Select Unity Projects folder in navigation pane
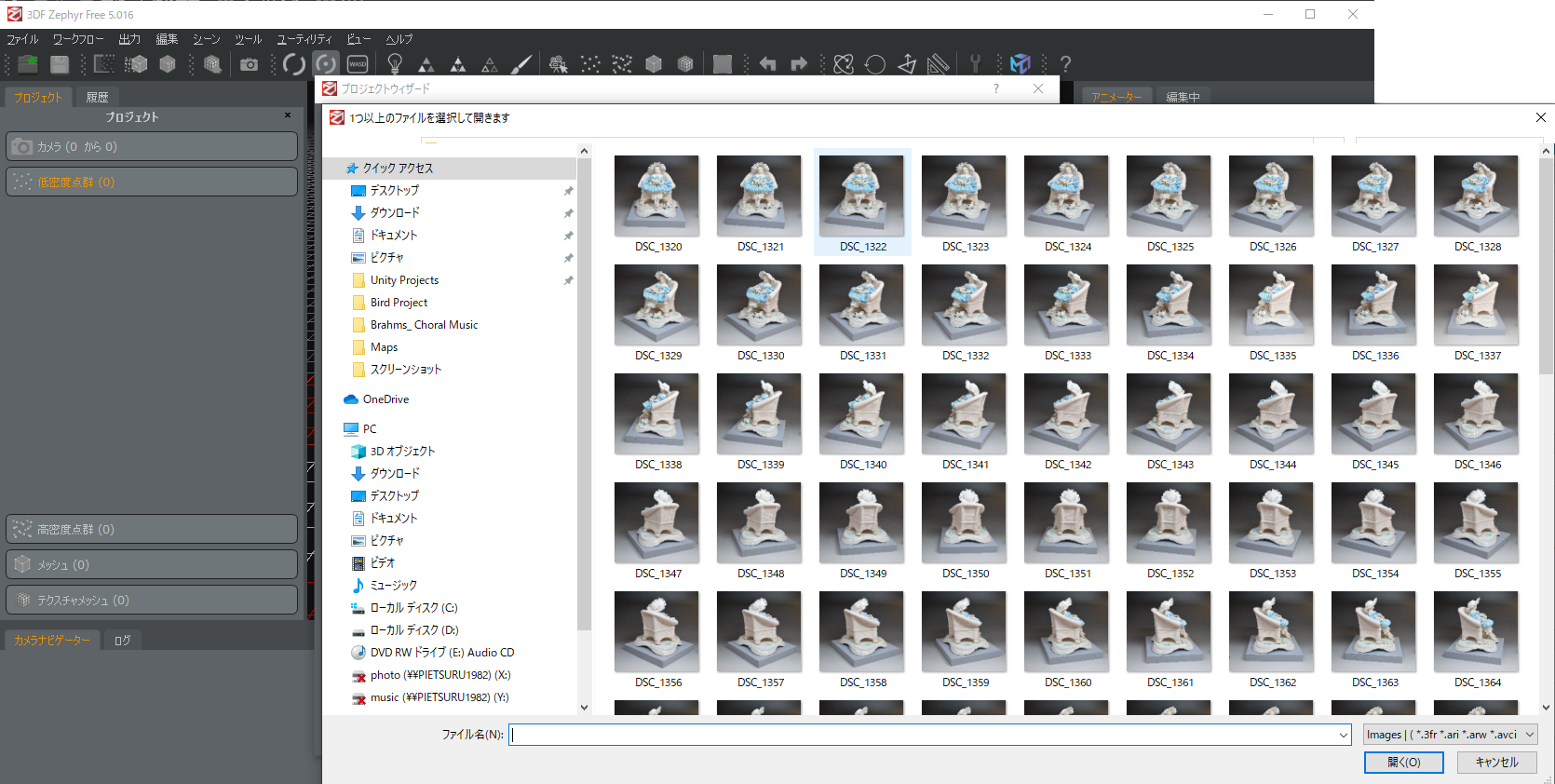The height and width of the screenshot is (784, 1555). [x=404, y=280]
